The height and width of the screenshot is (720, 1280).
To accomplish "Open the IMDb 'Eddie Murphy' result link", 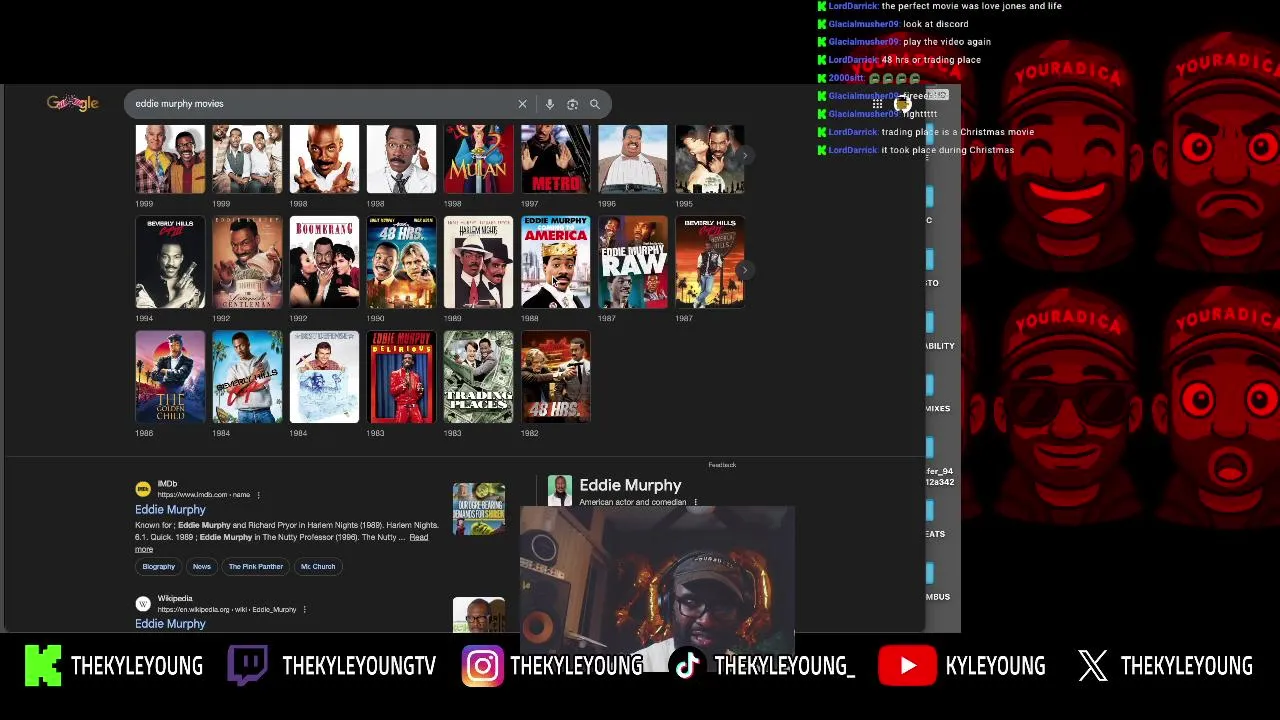I will tap(170, 510).
